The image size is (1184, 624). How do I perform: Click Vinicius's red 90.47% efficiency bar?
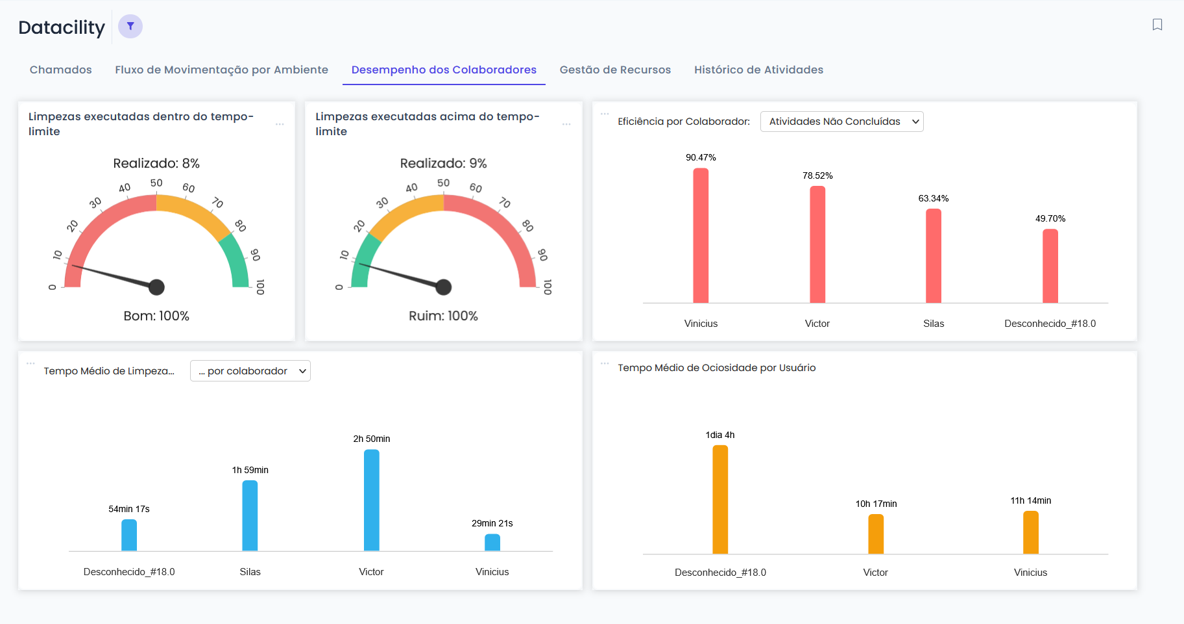pos(701,236)
